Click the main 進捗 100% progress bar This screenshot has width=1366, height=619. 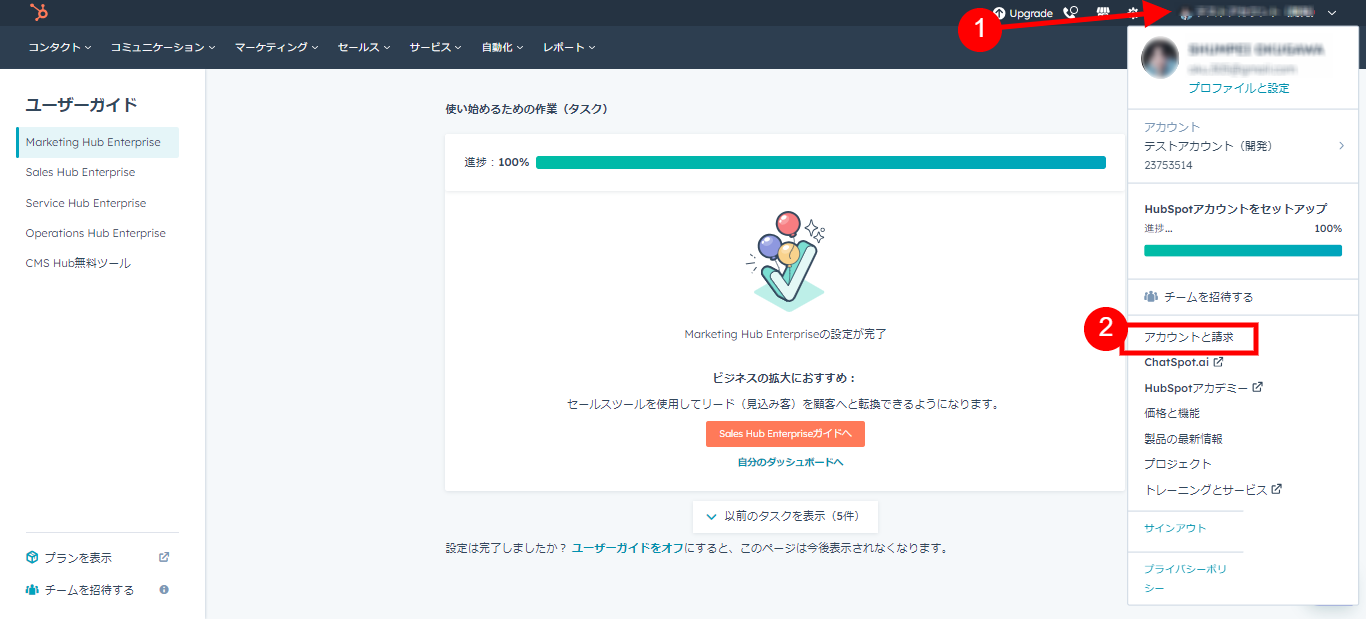[821, 162]
